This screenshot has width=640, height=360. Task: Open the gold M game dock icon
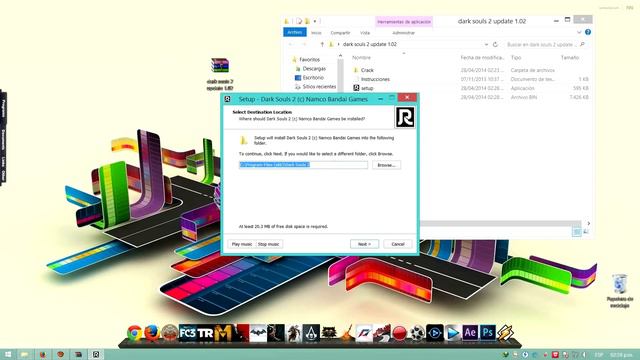pyautogui.click(x=223, y=333)
